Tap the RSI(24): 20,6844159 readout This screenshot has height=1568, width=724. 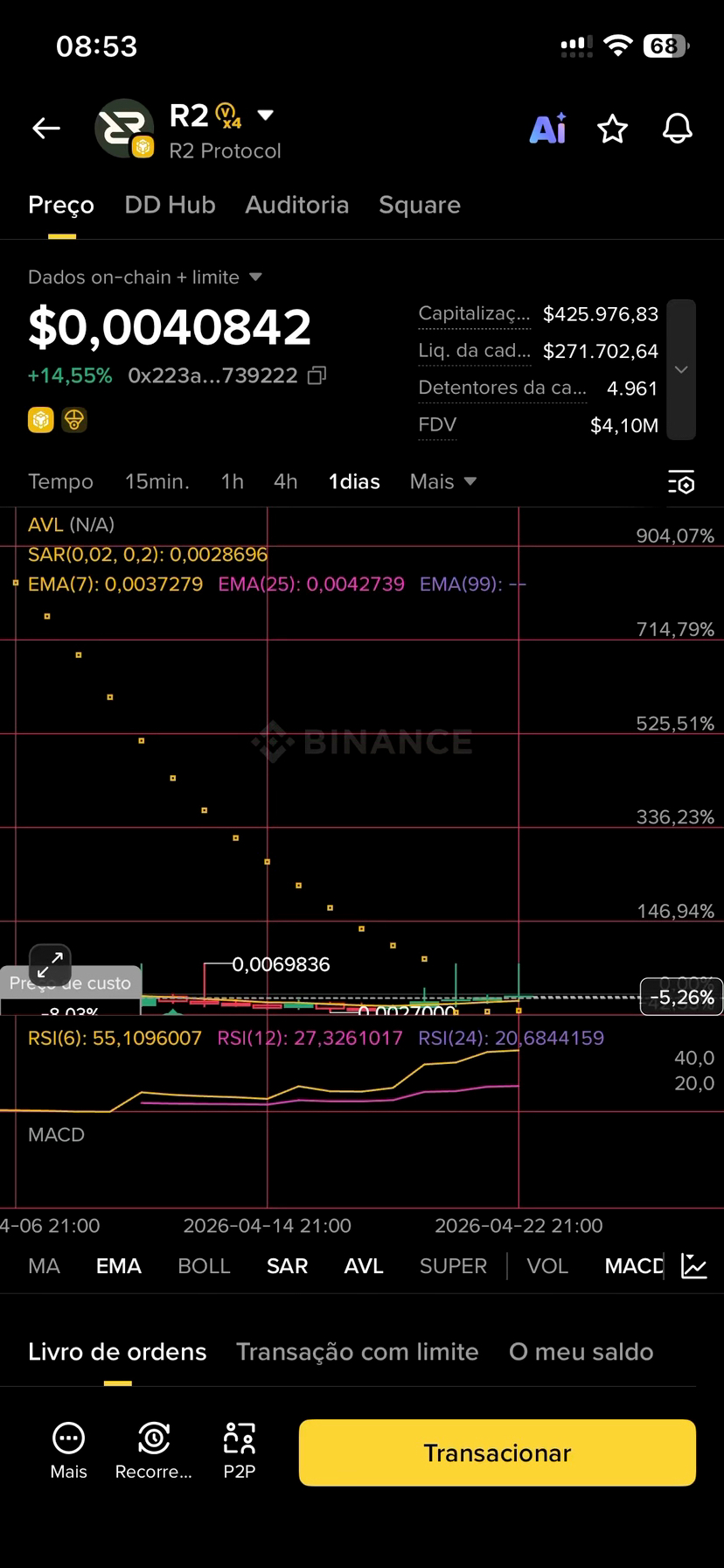pos(512,1038)
